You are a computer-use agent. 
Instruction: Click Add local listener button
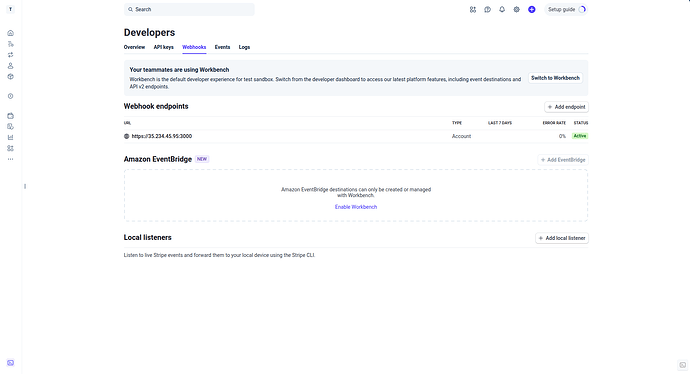(x=562, y=238)
